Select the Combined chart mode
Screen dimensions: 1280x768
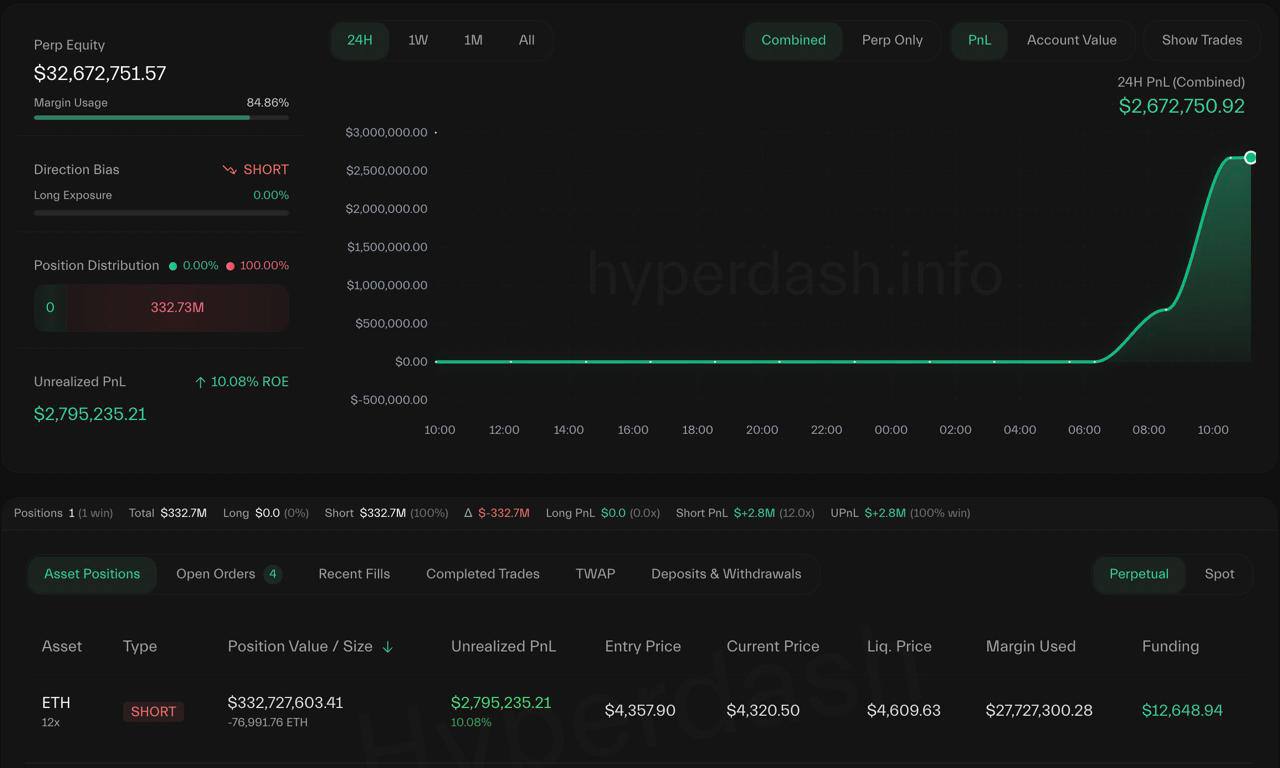[793, 40]
